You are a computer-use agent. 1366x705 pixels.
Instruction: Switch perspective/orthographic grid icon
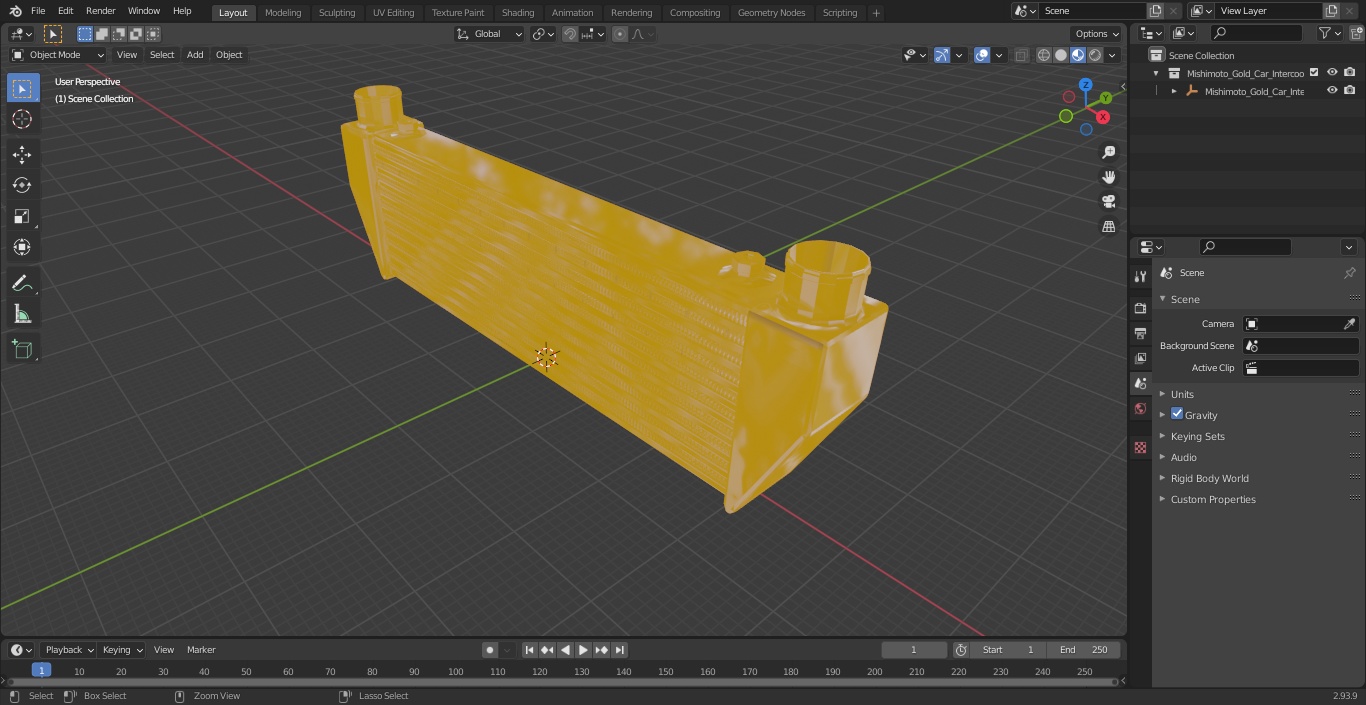coord(1108,227)
